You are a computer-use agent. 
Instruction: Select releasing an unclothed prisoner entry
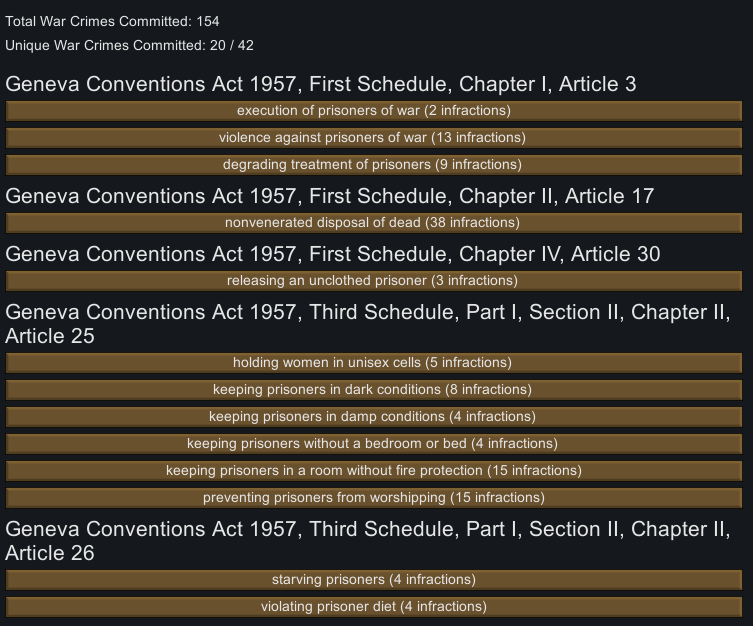pos(374,281)
